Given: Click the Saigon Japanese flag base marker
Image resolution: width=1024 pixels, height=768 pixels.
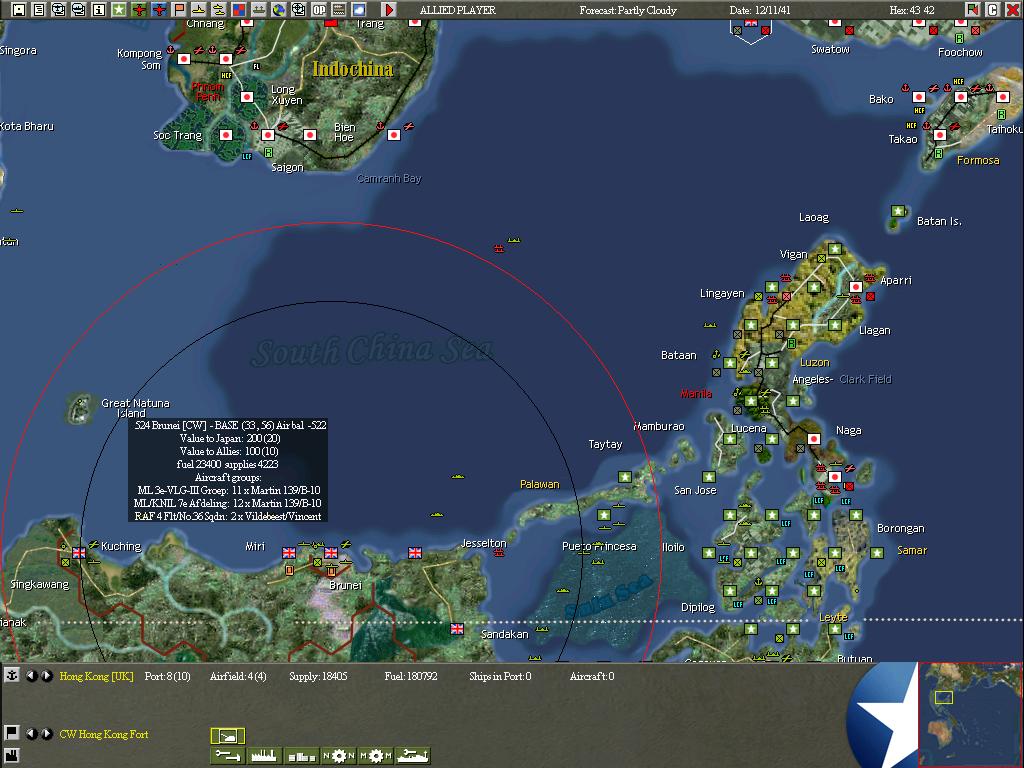Looking at the screenshot, I should 268,135.
